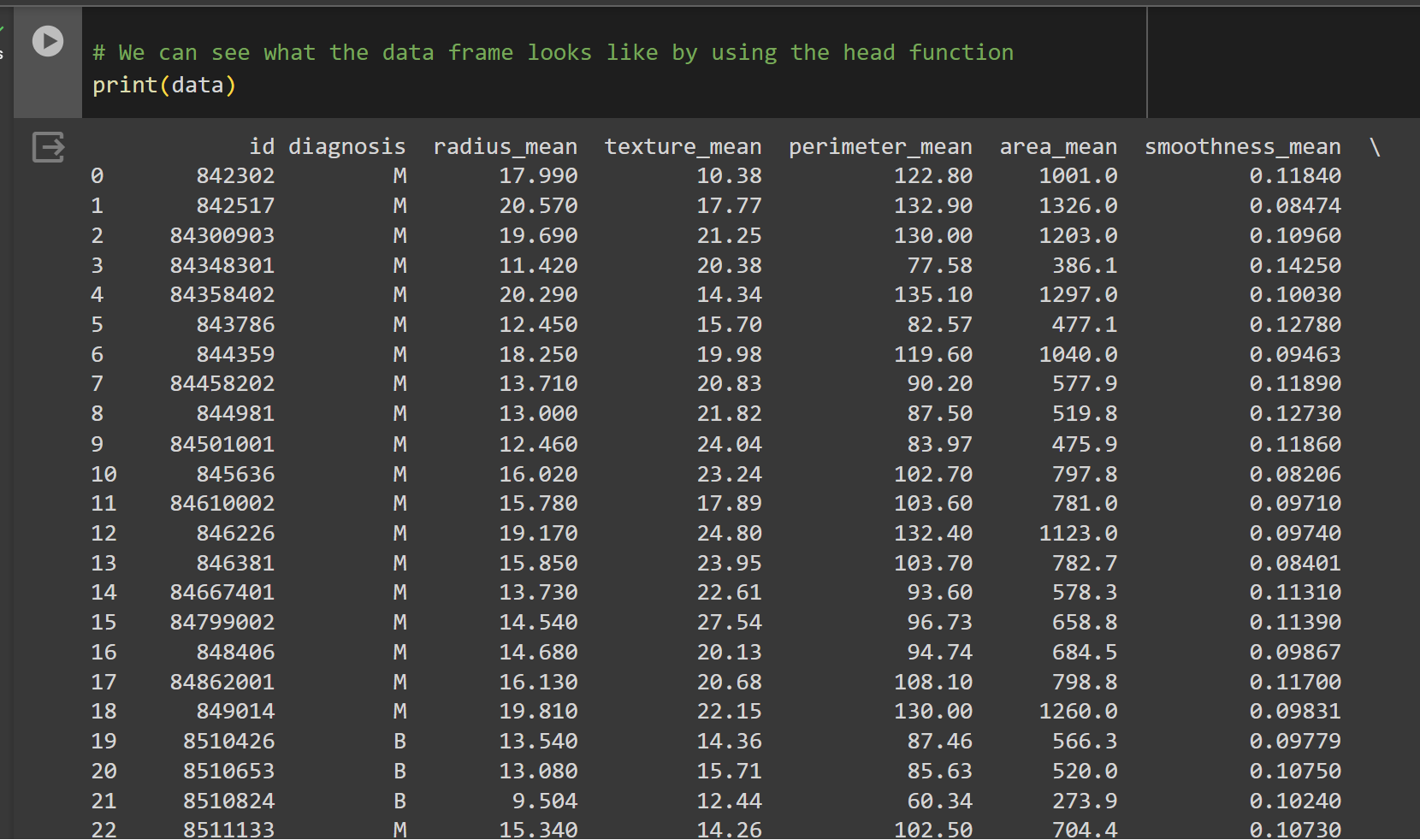Click the empty panel right of the code cell
This screenshot has width=1420, height=840.
tap(1283, 62)
